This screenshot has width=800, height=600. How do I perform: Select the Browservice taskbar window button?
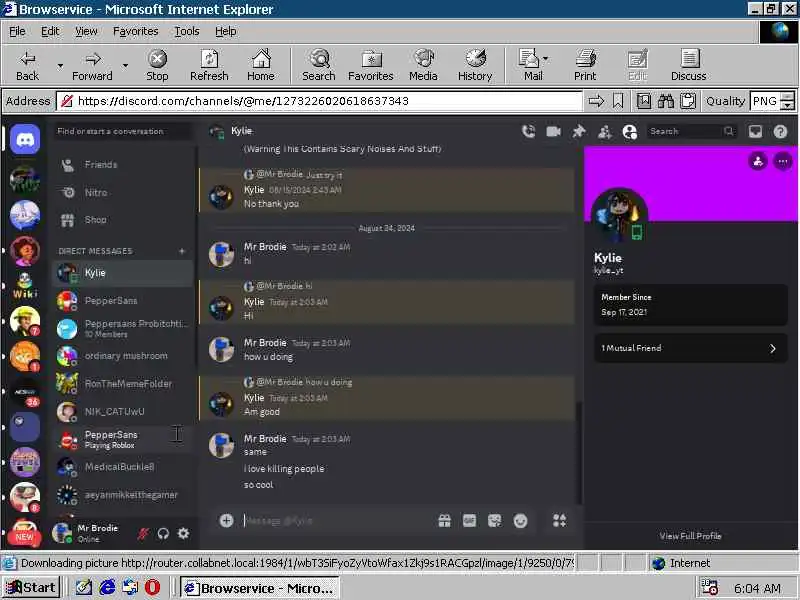point(260,588)
